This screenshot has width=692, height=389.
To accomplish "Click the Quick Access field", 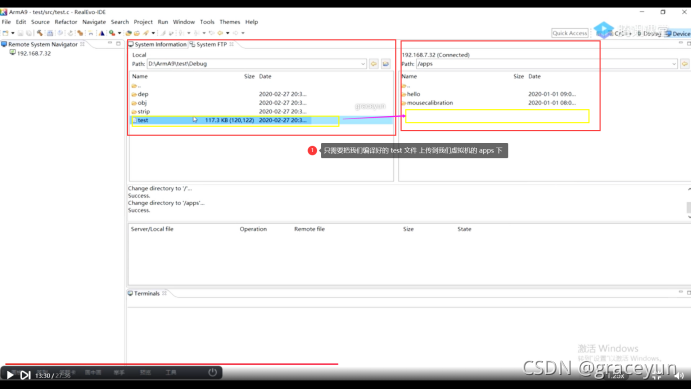I will click(x=570, y=33).
